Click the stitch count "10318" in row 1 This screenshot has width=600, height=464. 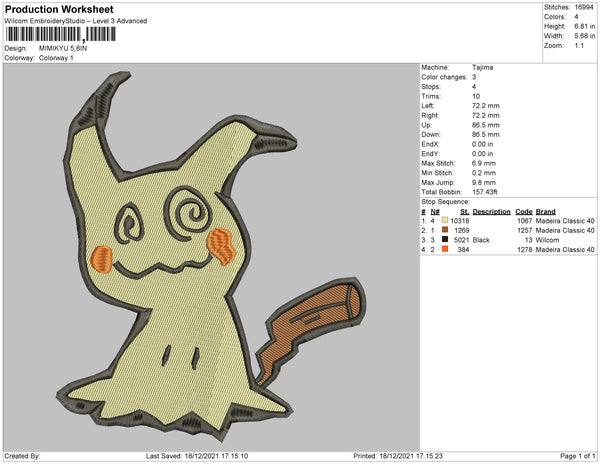(x=460, y=221)
